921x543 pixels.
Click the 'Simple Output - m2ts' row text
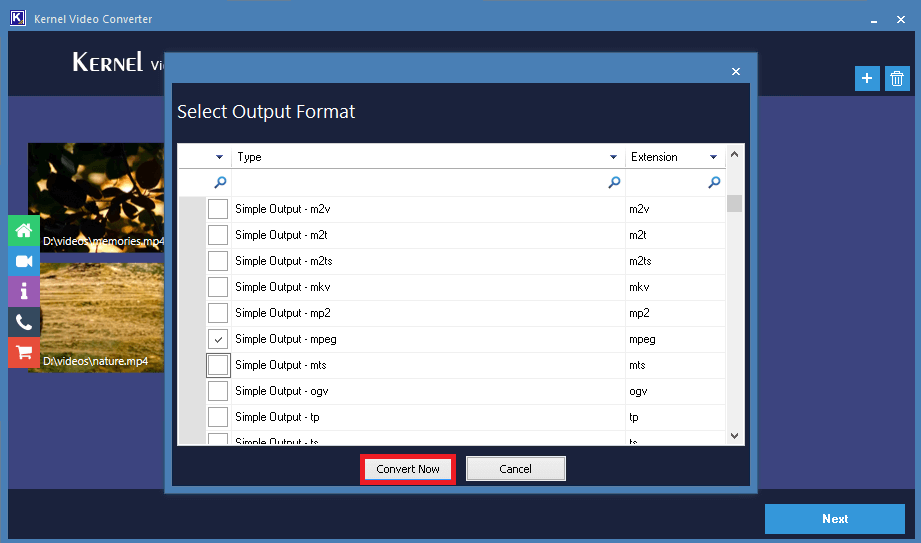pos(284,261)
